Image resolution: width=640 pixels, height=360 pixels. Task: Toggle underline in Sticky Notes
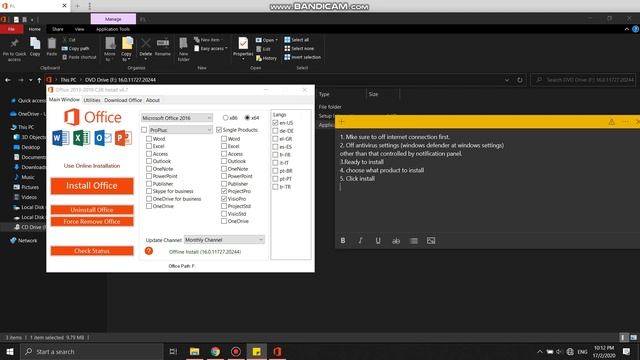378,241
